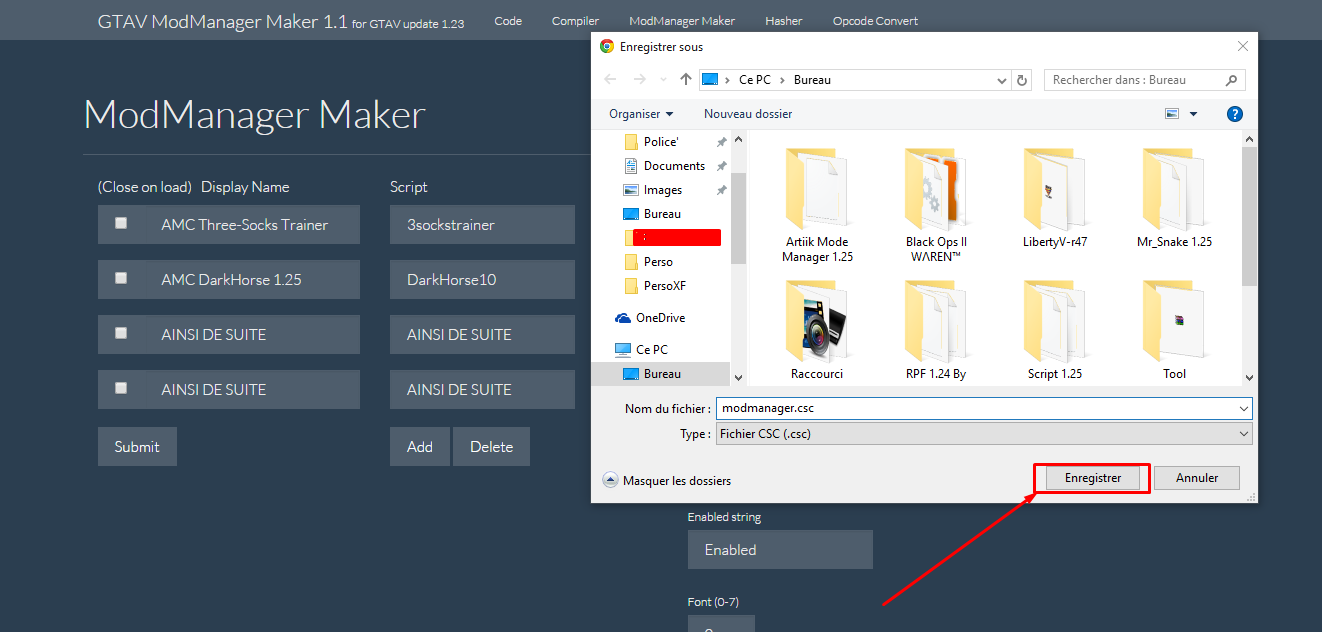Select the highlighted Bureau entry under Ce PC
The width and height of the screenshot is (1322, 632).
tap(662, 374)
